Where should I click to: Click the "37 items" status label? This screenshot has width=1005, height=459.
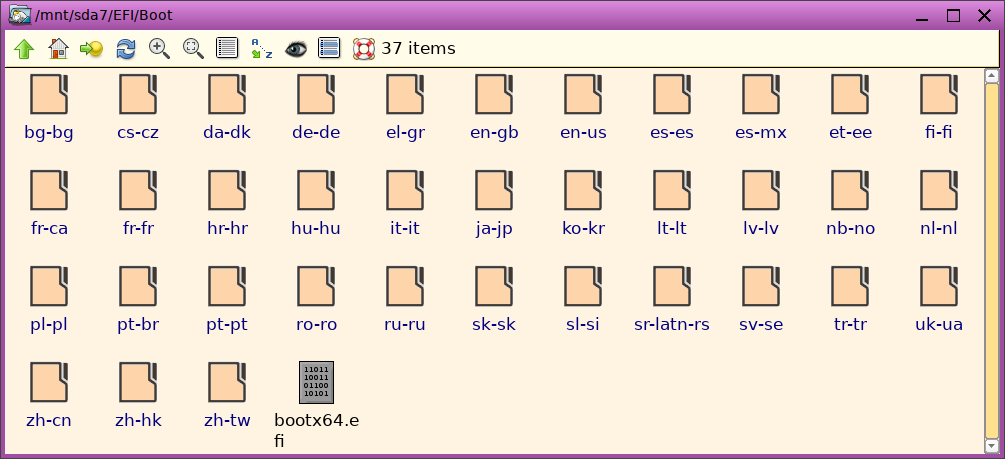point(419,49)
